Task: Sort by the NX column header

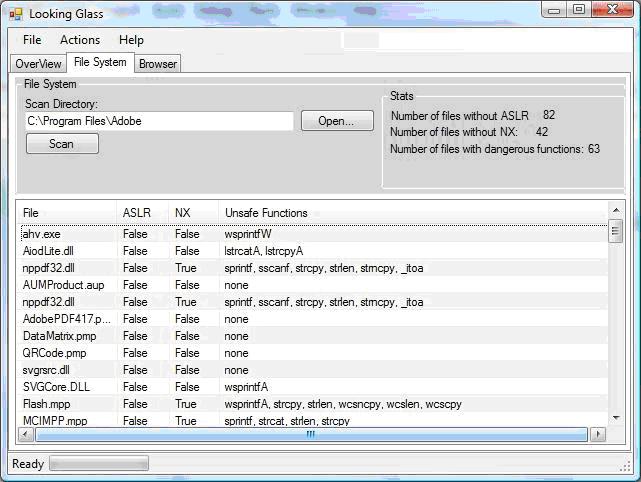Action: [194, 213]
